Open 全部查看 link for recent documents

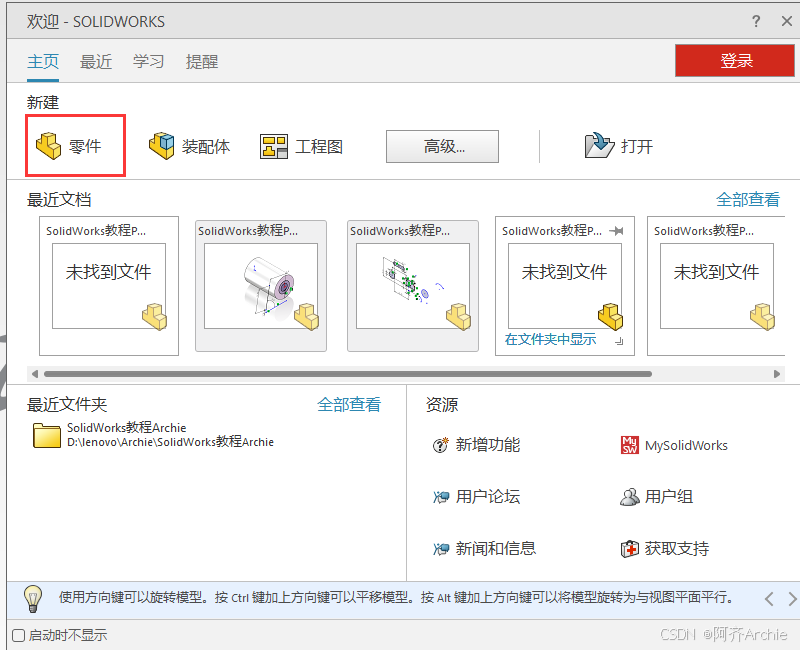[x=748, y=199]
